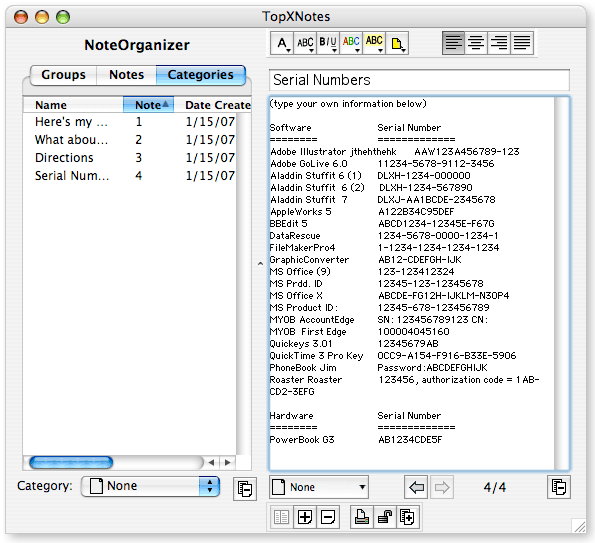The height and width of the screenshot is (543, 595).
Task: Select the "Directions" note row
Action: tap(129, 157)
